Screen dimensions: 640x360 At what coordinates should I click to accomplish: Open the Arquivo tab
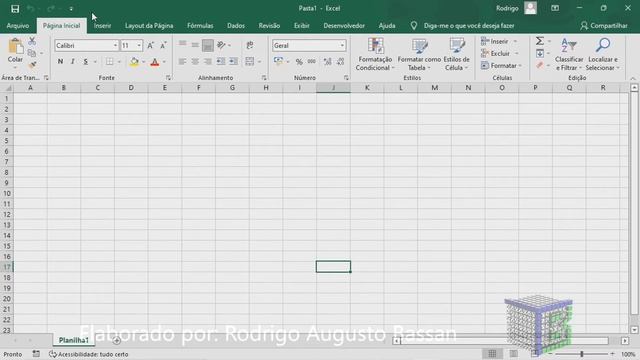[18, 26]
